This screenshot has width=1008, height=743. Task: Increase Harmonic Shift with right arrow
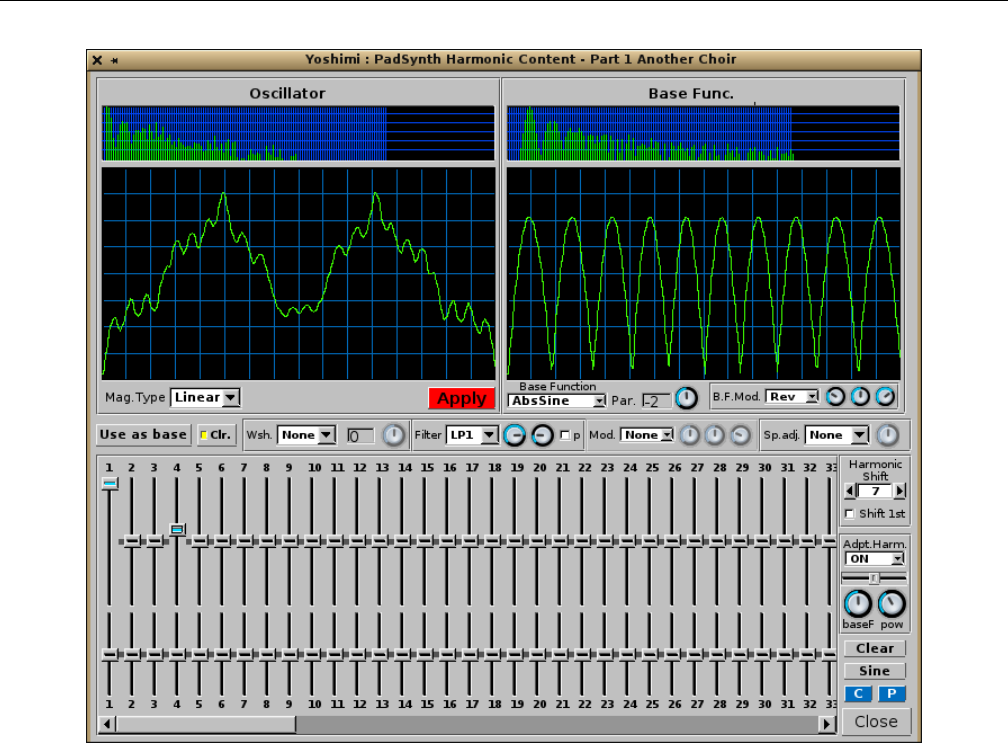pos(900,491)
